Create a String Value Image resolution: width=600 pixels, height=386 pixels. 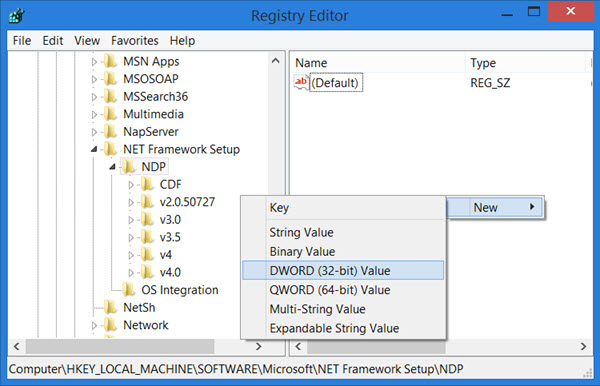343,232
